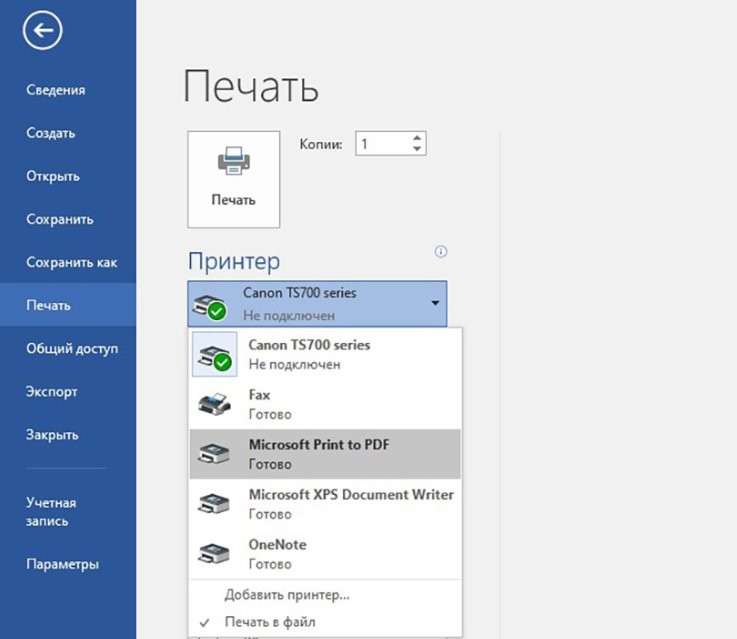Select the Microsoft XPS Document Writer icon
Screen dimensions: 737x639
point(213,504)
